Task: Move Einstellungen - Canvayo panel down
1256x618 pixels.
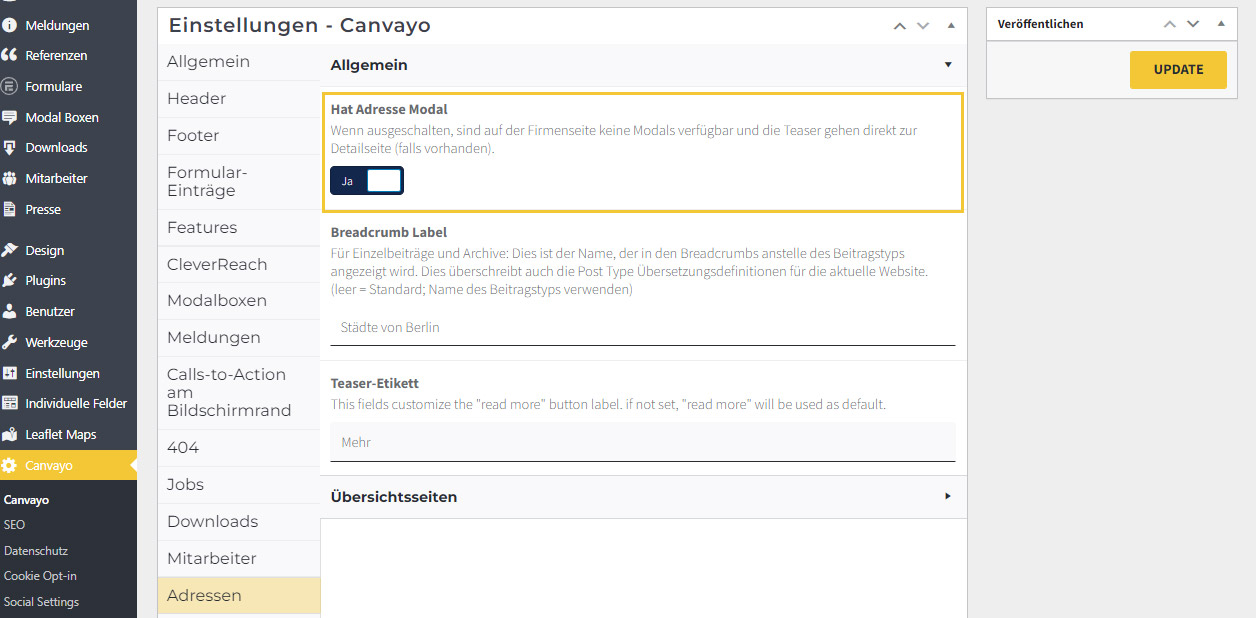Action: [x=923, y=26]
